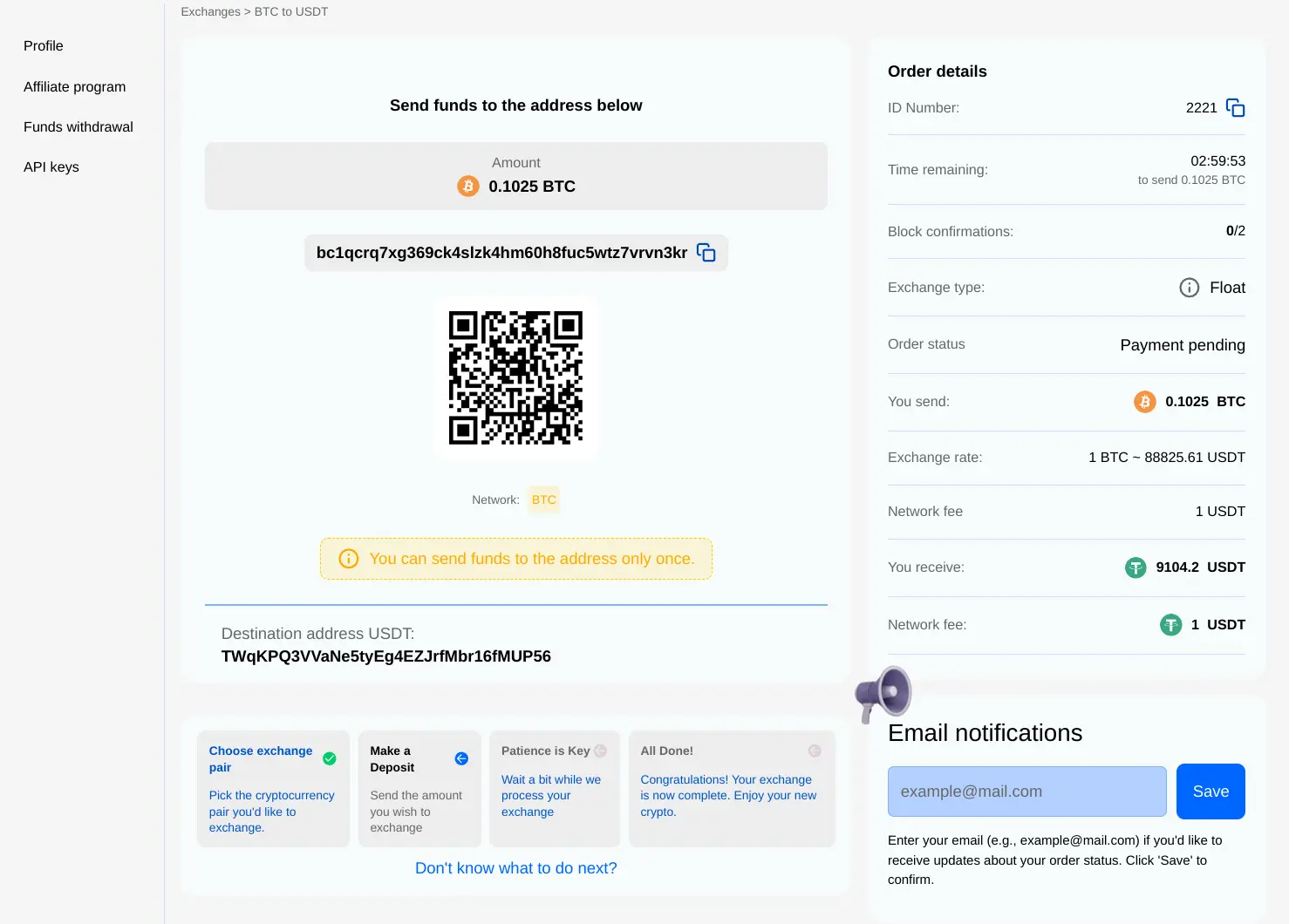Save the email notification address
Screen dimensions: 1289x924
pos(1211,792)
